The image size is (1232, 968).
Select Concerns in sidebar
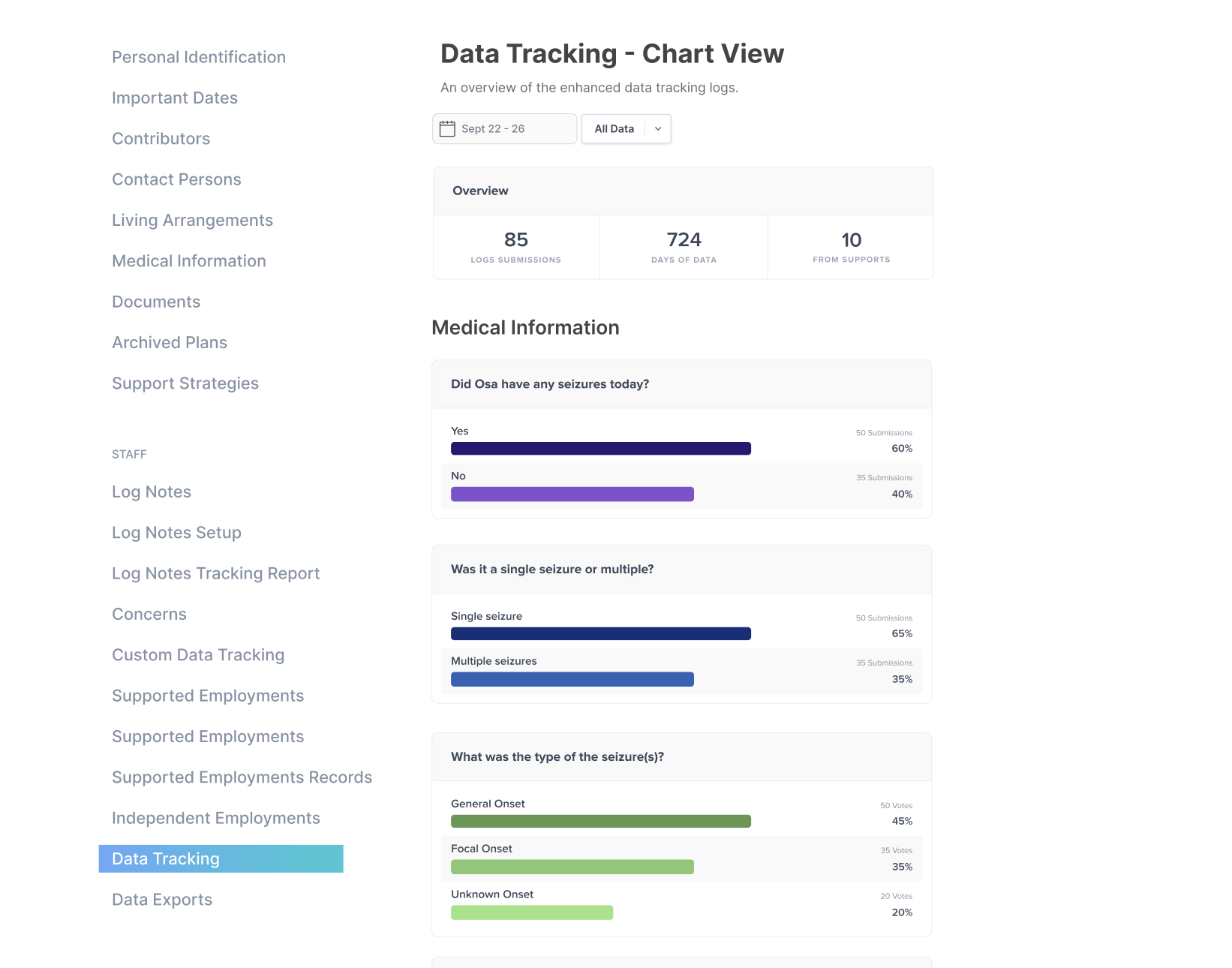click(149, 614)
